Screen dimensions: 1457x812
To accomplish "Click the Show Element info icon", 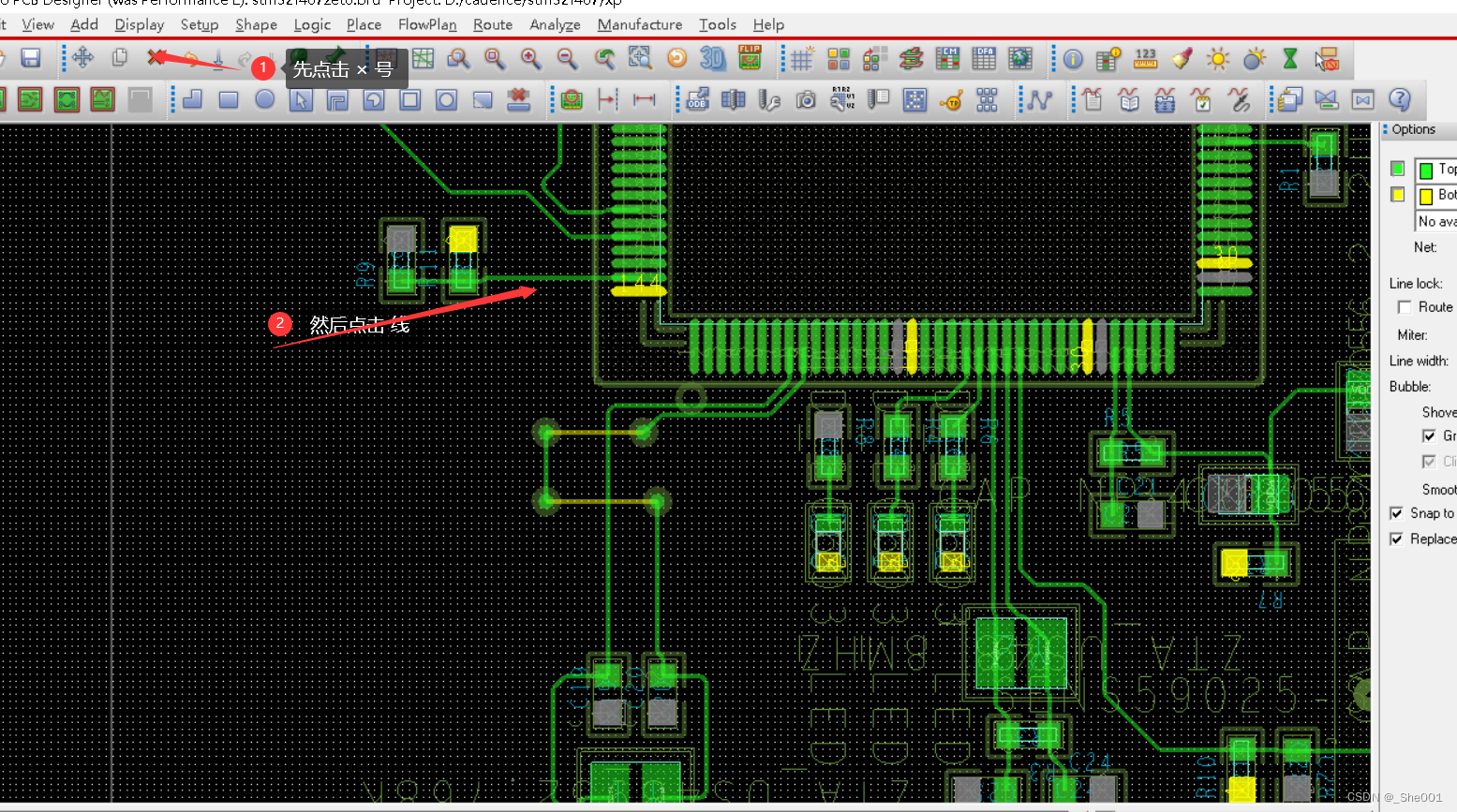I will [x=1073, y=60].
